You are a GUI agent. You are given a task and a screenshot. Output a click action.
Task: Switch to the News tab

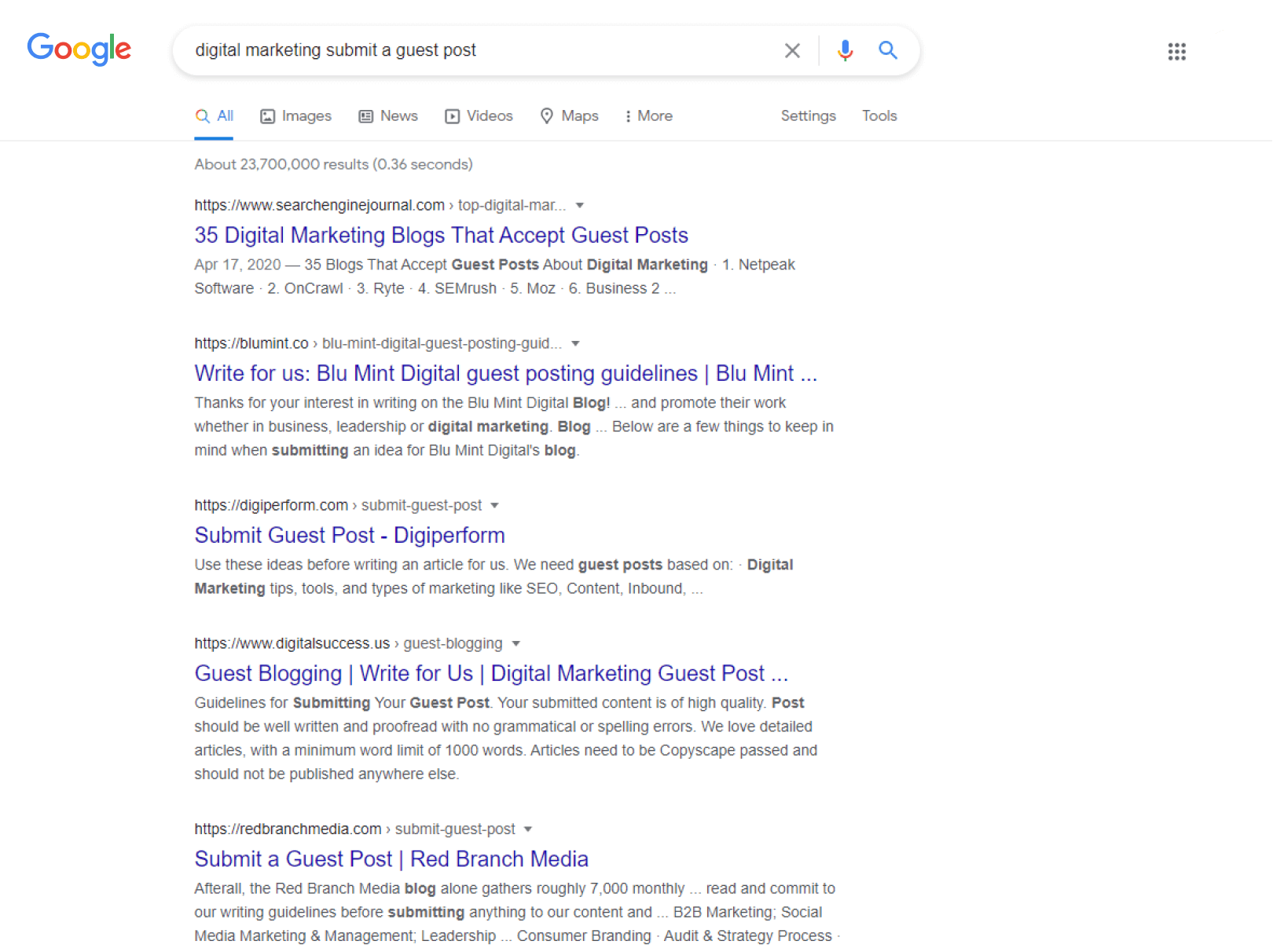388,116
